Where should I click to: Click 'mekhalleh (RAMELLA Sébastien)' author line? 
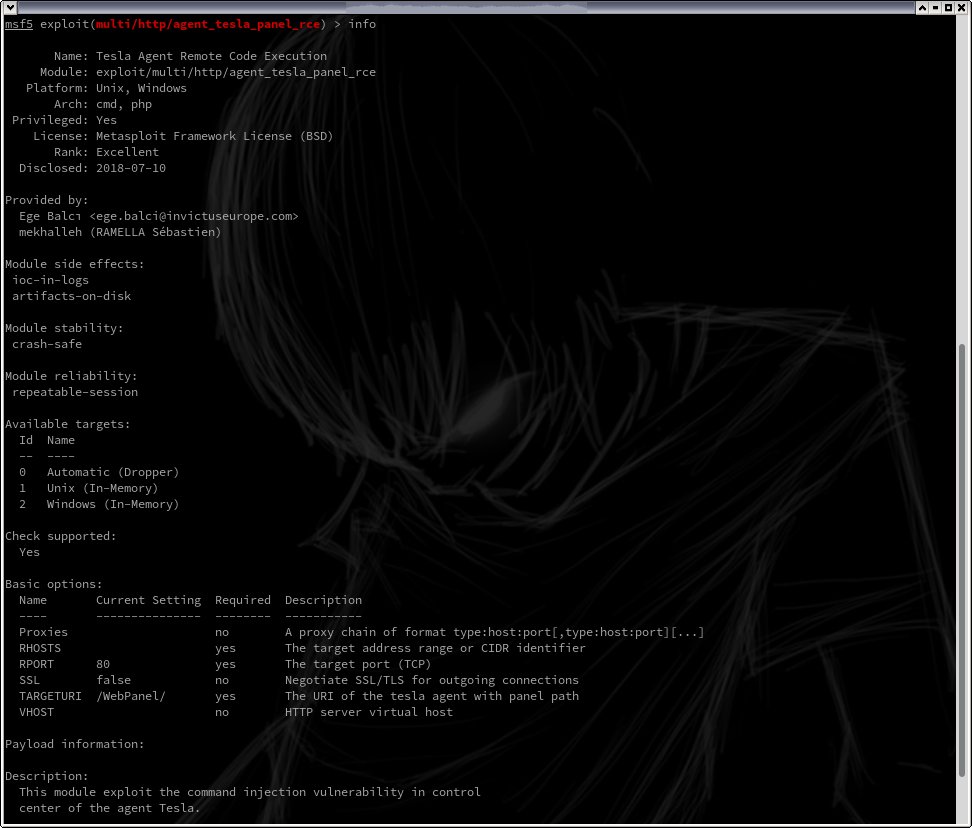(120, 232)
